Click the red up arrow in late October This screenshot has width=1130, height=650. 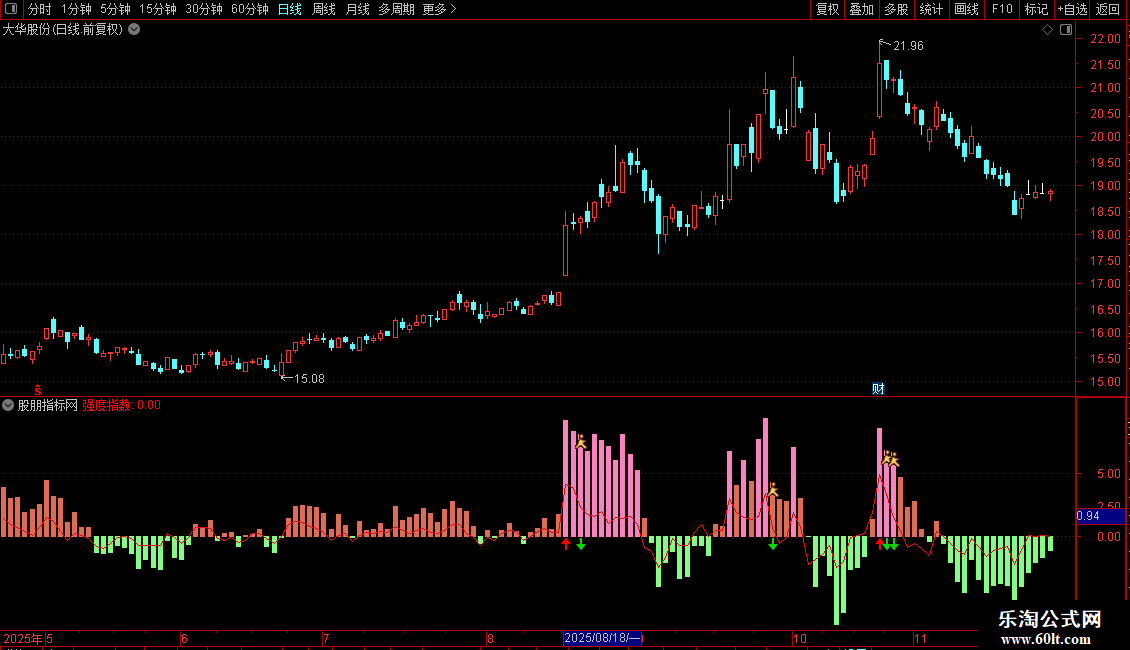click(x=879, y=544)
